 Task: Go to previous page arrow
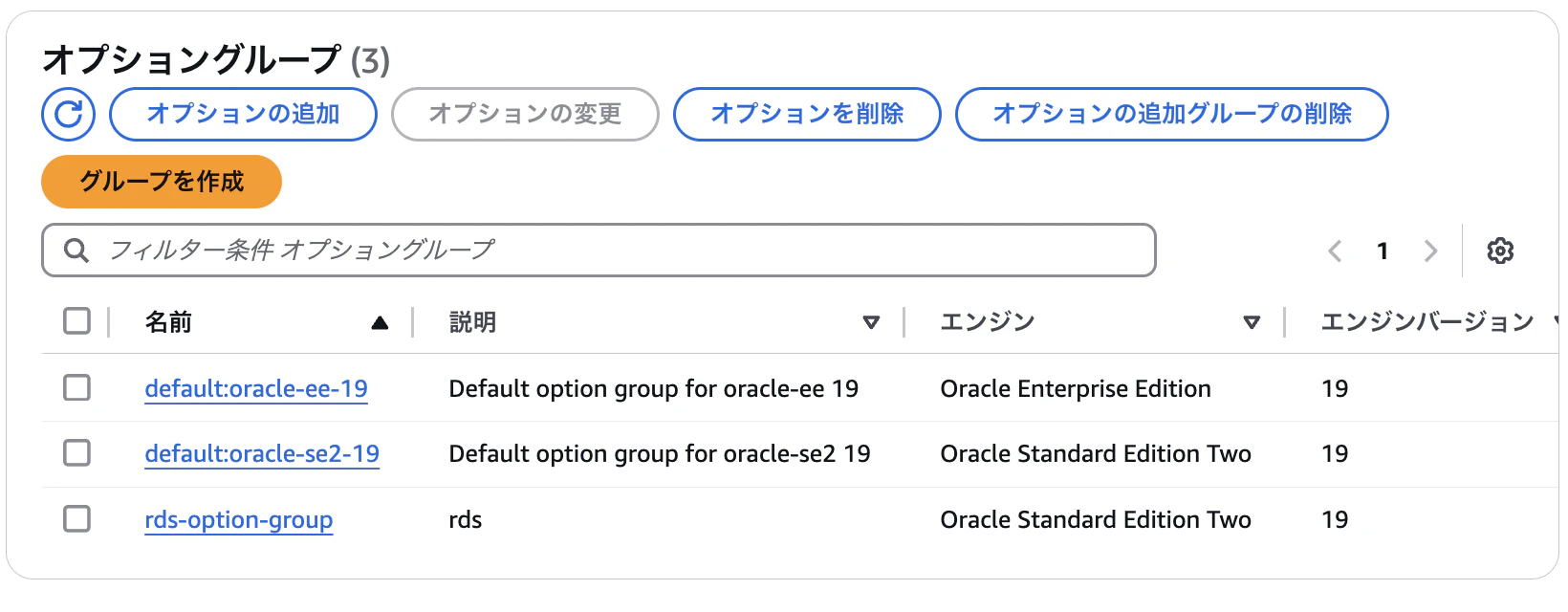tap(1335, 251)
